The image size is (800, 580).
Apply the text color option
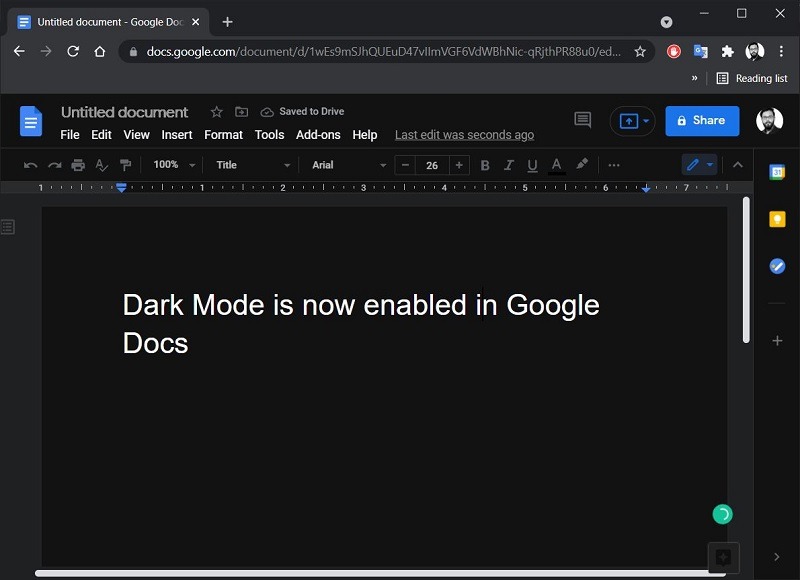click(x=556, y=165)
